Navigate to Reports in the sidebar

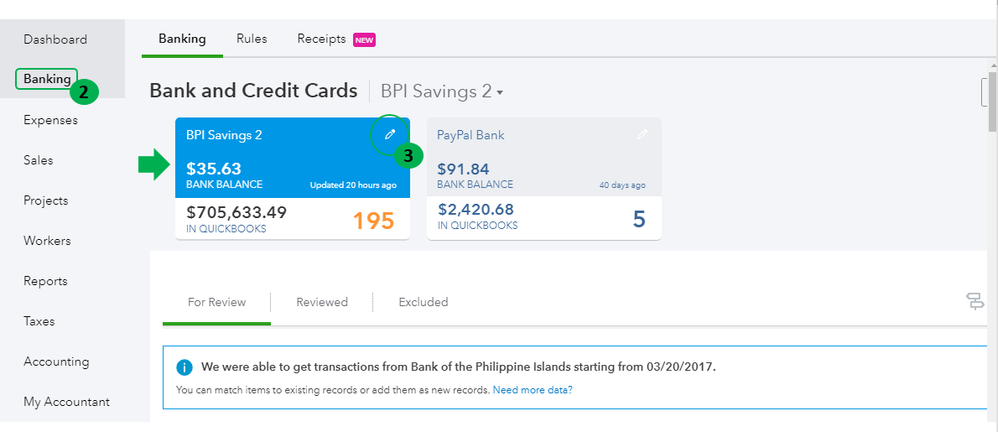(45, 281)
